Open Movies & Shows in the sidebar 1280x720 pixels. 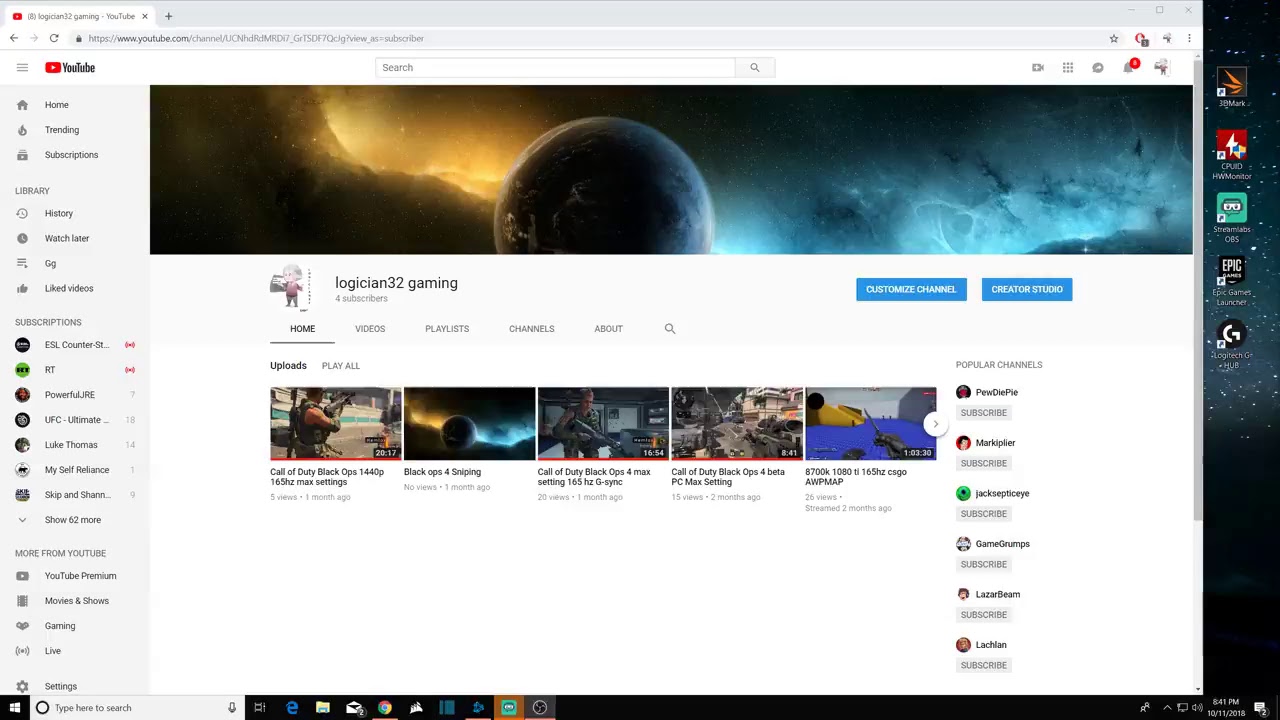tap(75, 601)
